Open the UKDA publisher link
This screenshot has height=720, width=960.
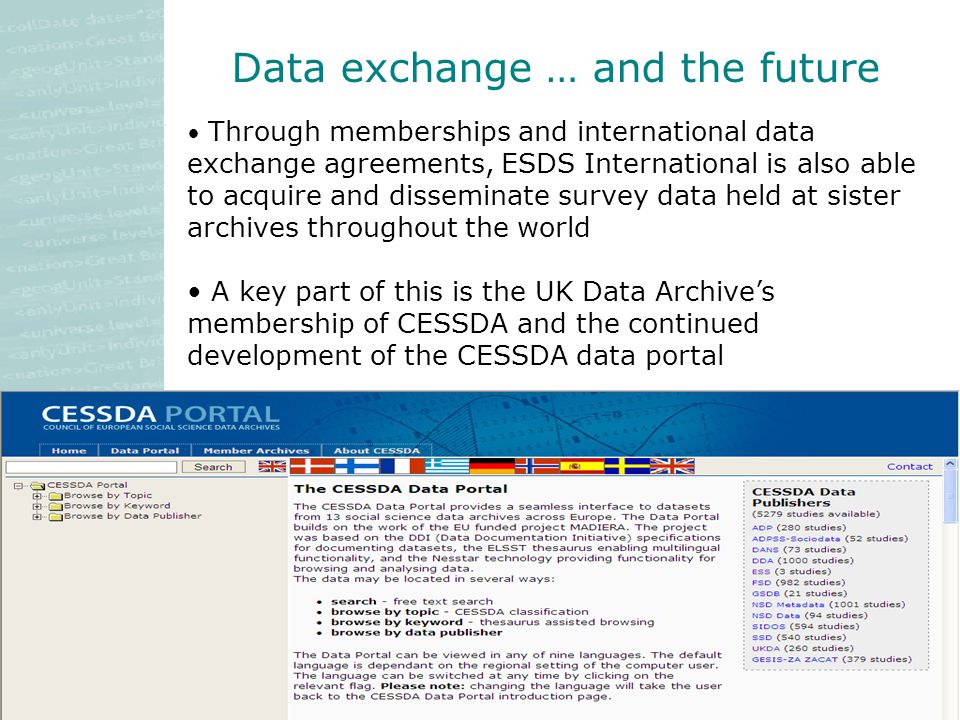tap(766, 649)
